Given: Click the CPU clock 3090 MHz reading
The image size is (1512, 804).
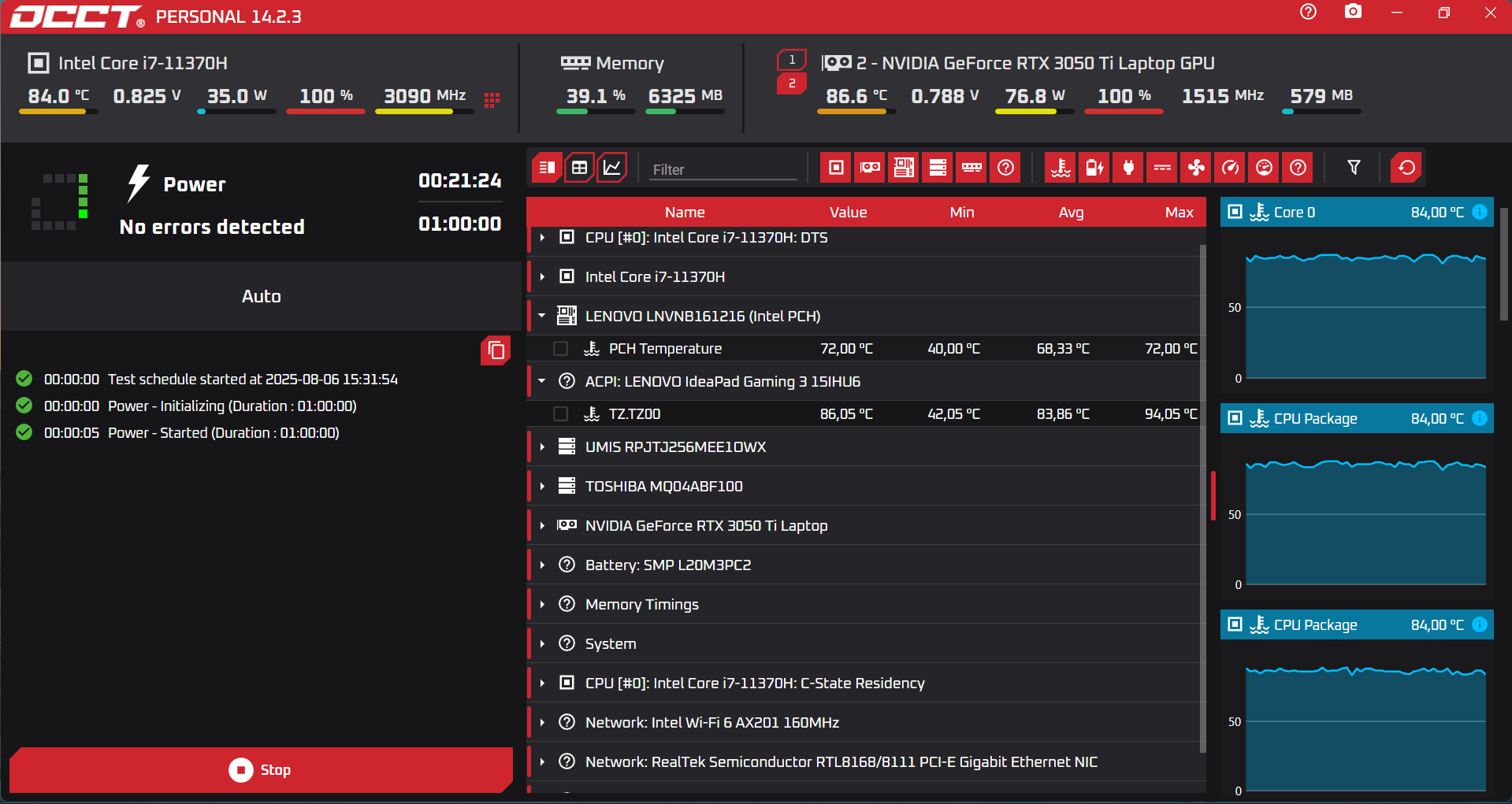Looking at the screenshot, I should 425,96.
